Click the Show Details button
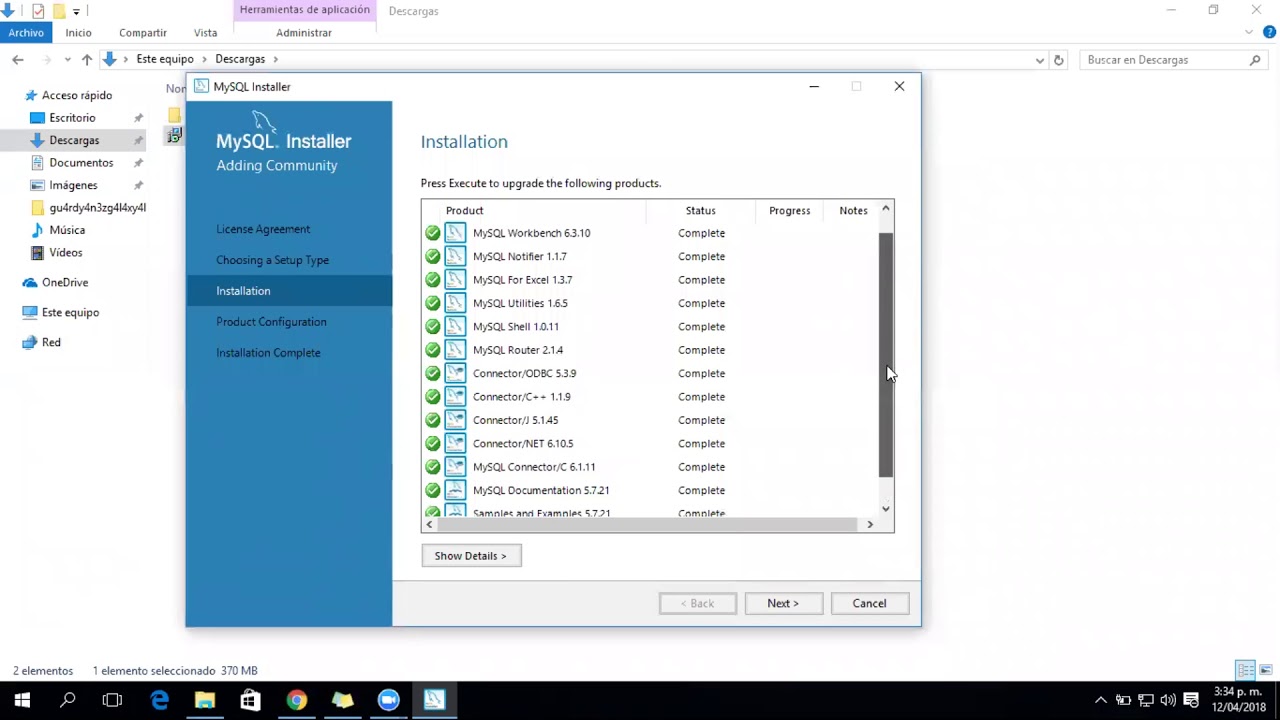Screen dimensions: 1280x720 (x=471, y=556)
